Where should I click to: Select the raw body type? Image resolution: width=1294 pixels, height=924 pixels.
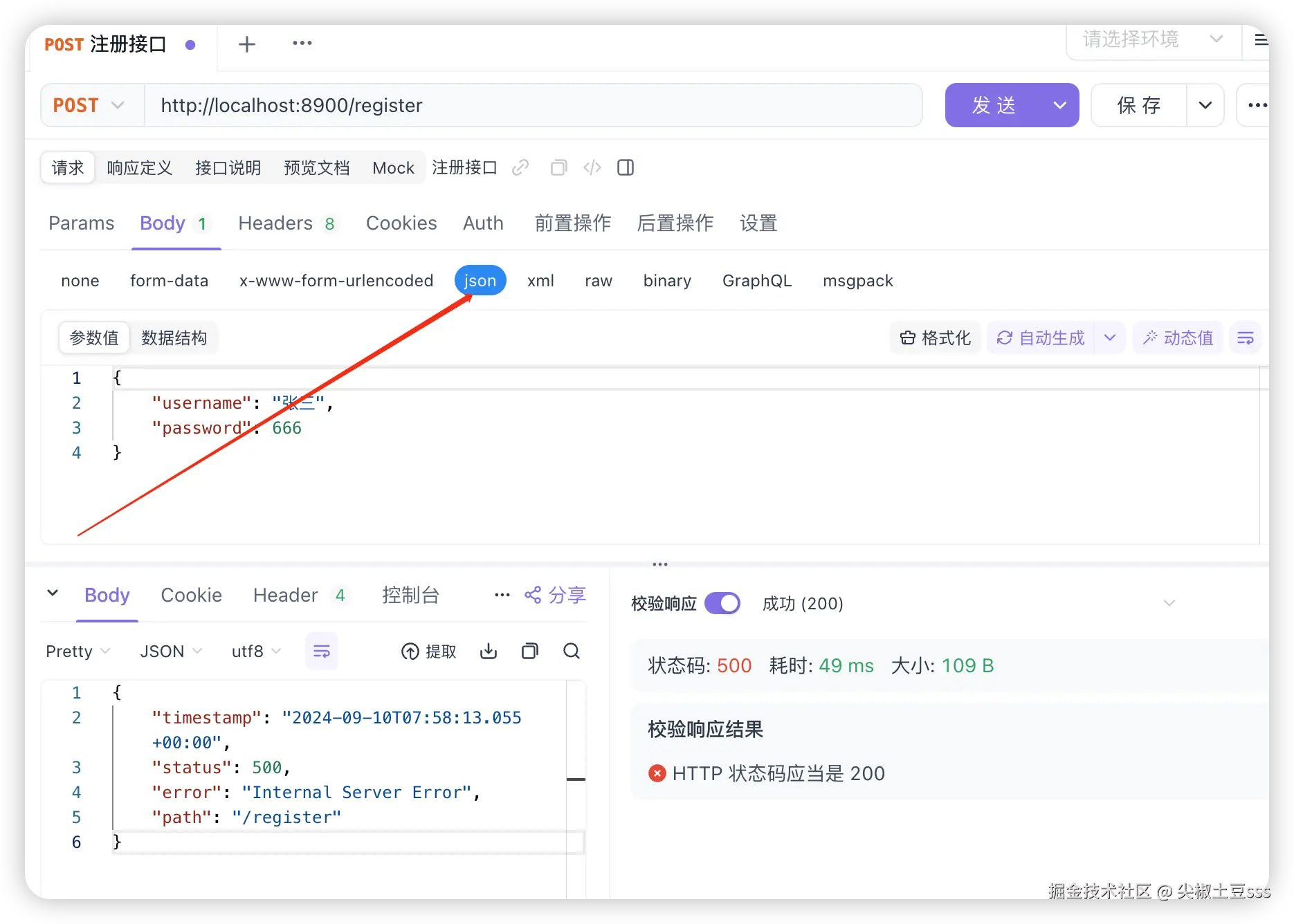(x=599, y=281)
